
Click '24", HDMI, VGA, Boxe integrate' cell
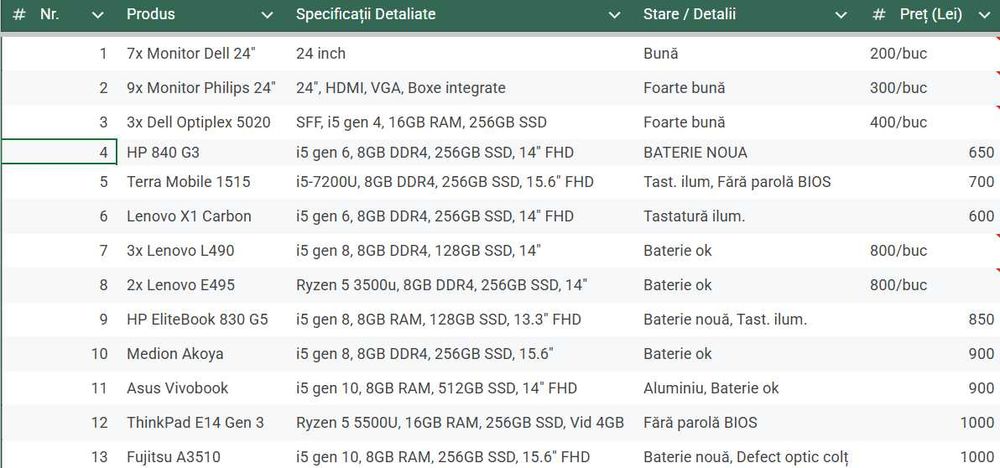(401, 88)
